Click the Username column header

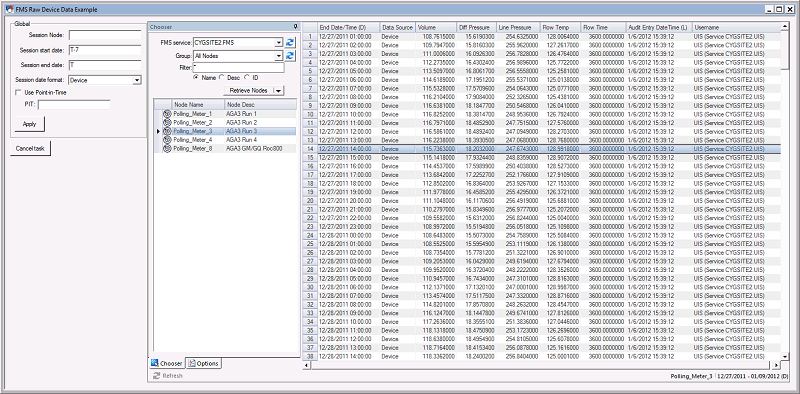[x=736, y=27]
